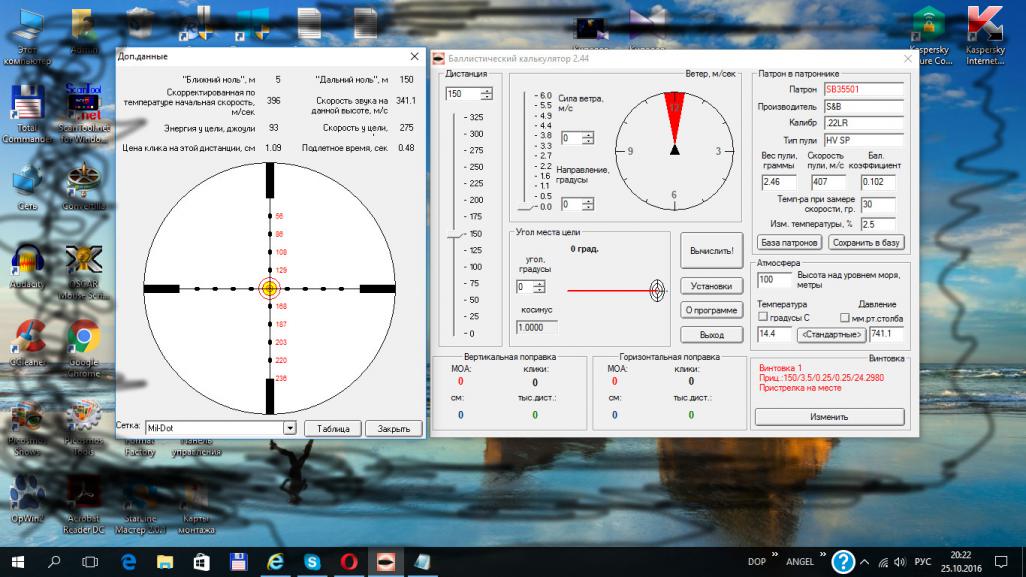The height and width of the screenshot is (577, 1026).
Task: Click the 'Калибр' input field
Action: coord(863,123)
